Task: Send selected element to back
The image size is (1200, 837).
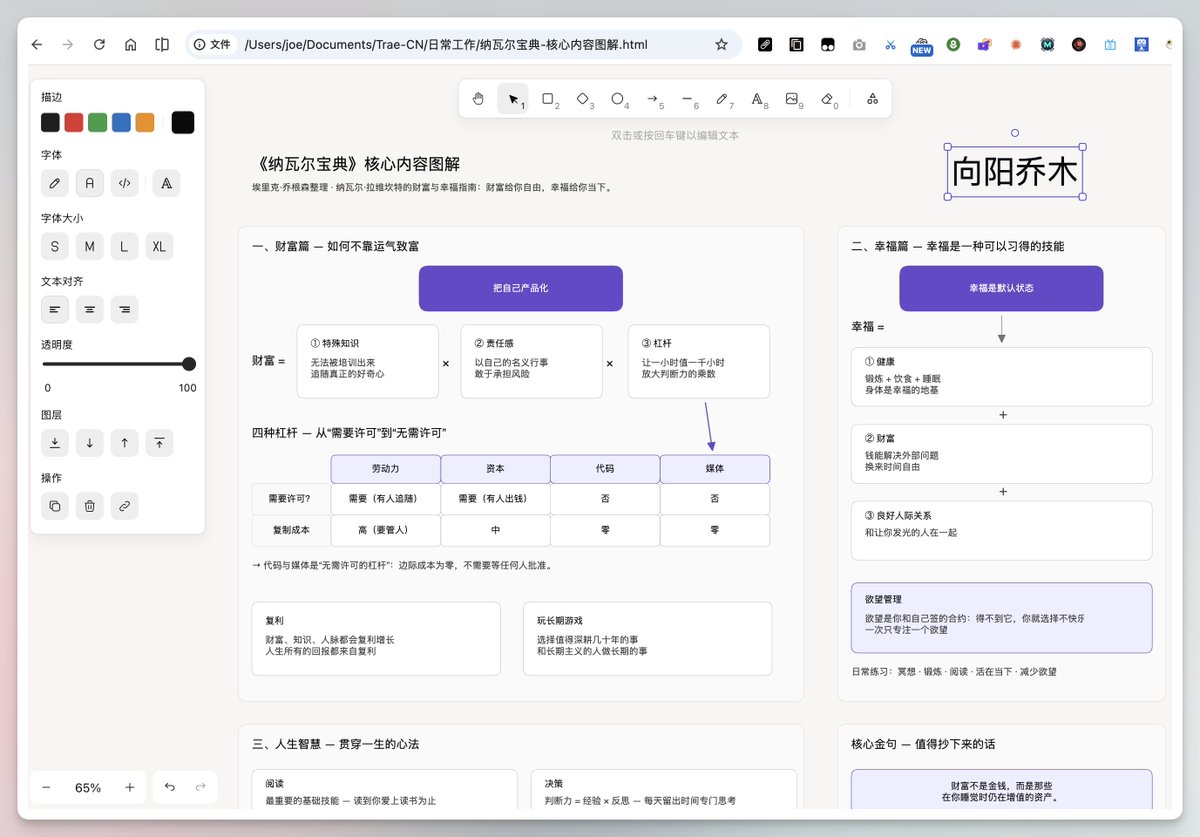Action: 55,443
